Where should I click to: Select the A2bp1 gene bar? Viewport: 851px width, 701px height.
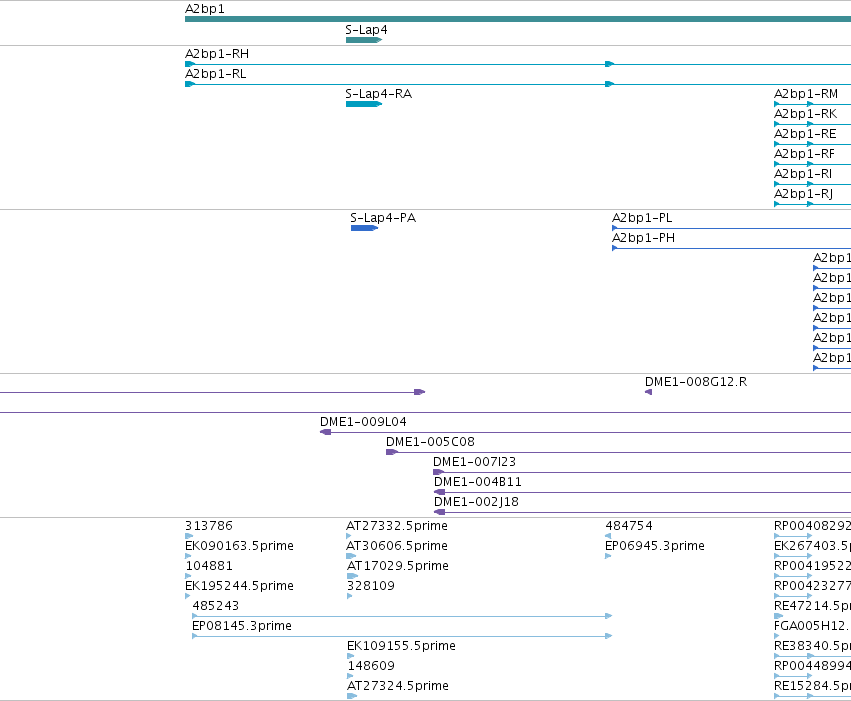pos(518,19)
